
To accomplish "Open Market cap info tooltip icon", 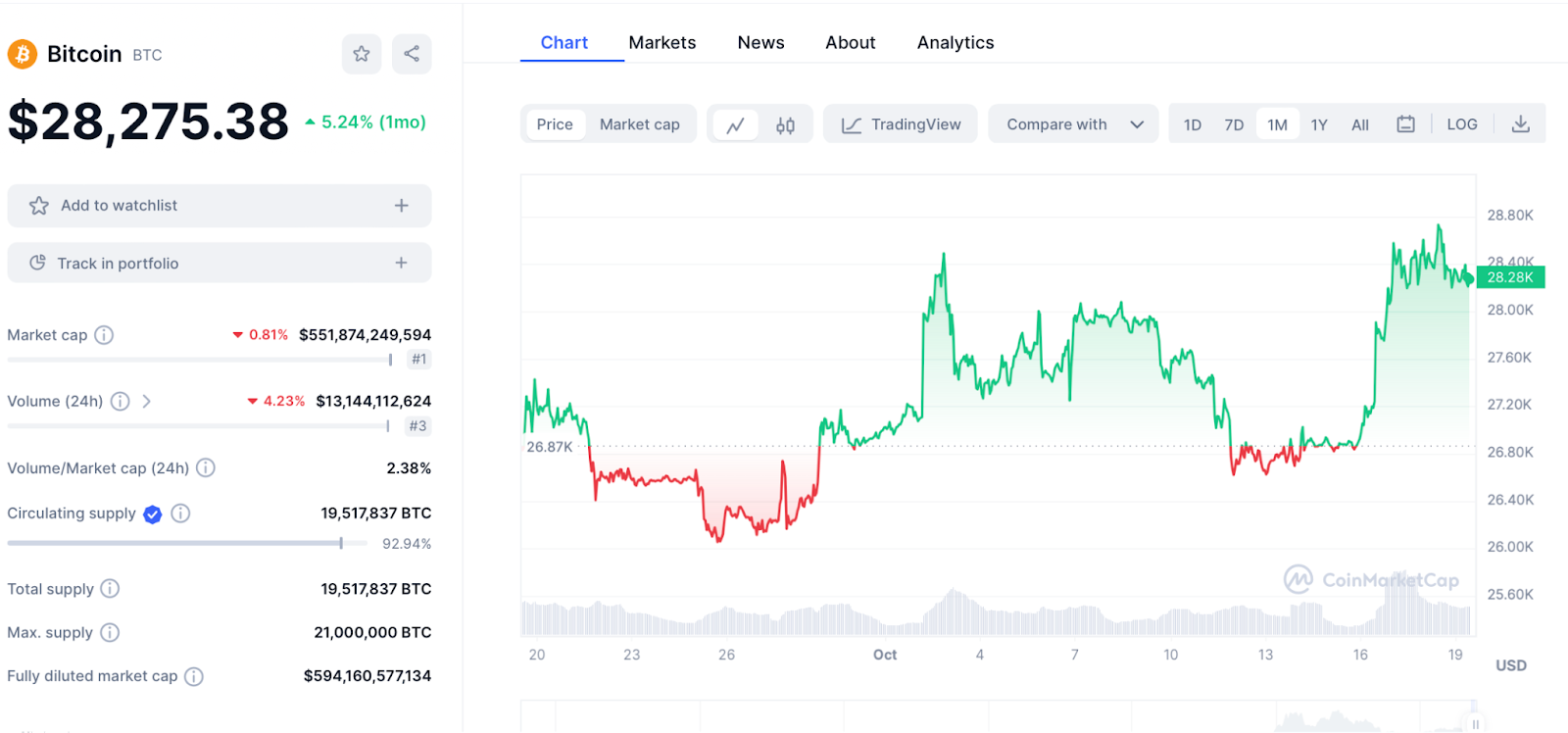I will 104,335.
